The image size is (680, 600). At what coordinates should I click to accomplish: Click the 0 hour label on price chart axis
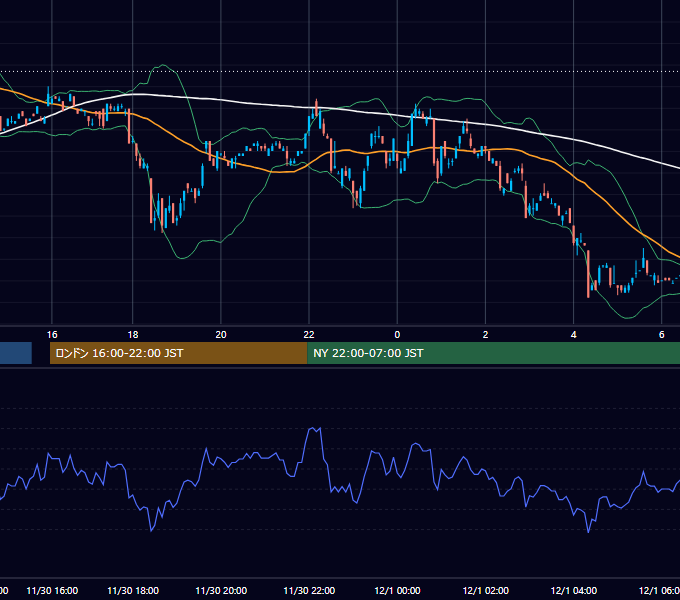tap(397, 334)
